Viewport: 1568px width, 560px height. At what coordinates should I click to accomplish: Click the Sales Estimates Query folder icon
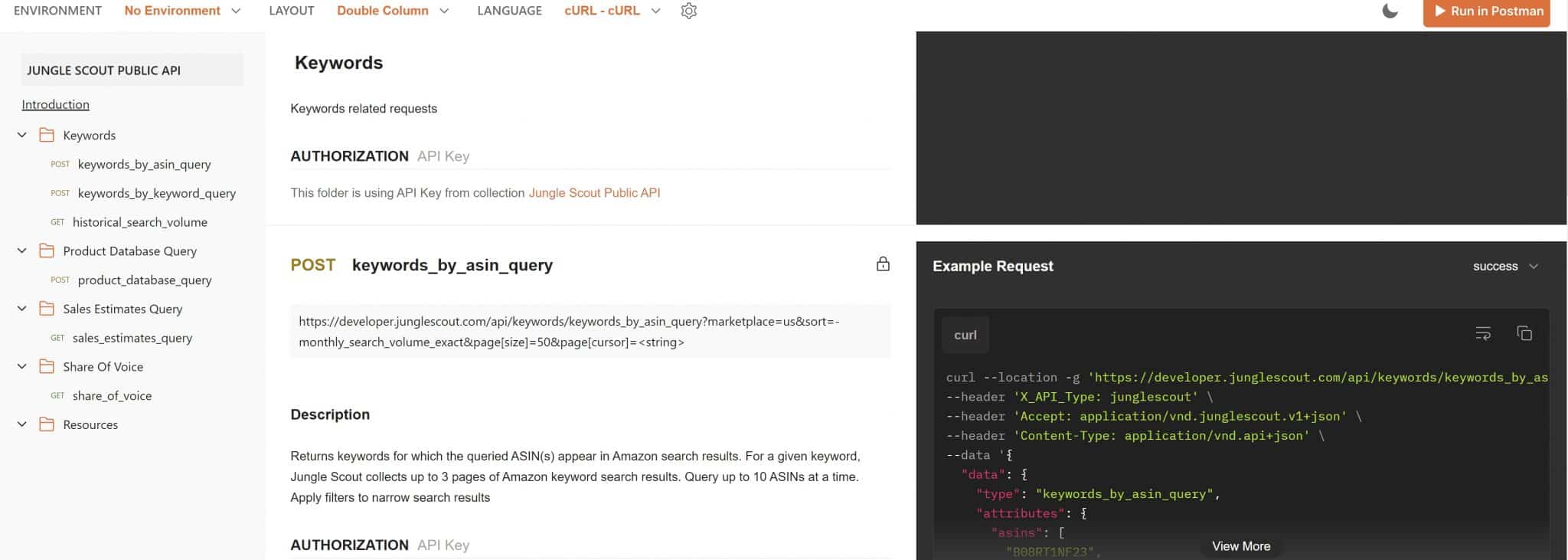point(47,309)
